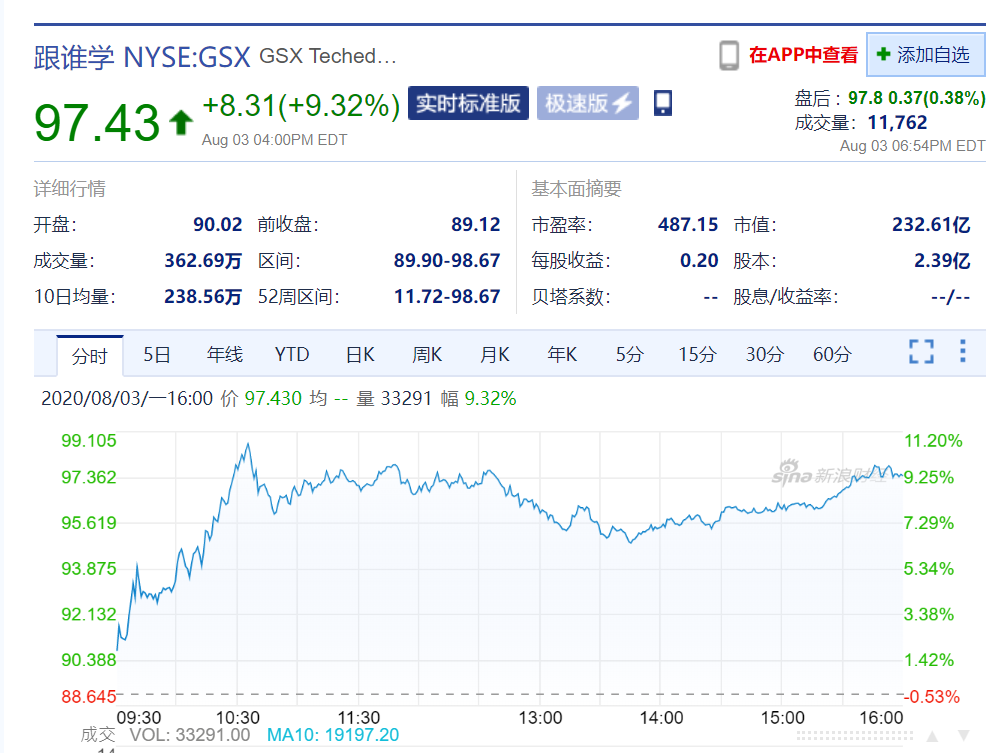Open the 在APP中查看 link
The image size is (1000, 753).
pyautogui.click(x=803, y=56)
